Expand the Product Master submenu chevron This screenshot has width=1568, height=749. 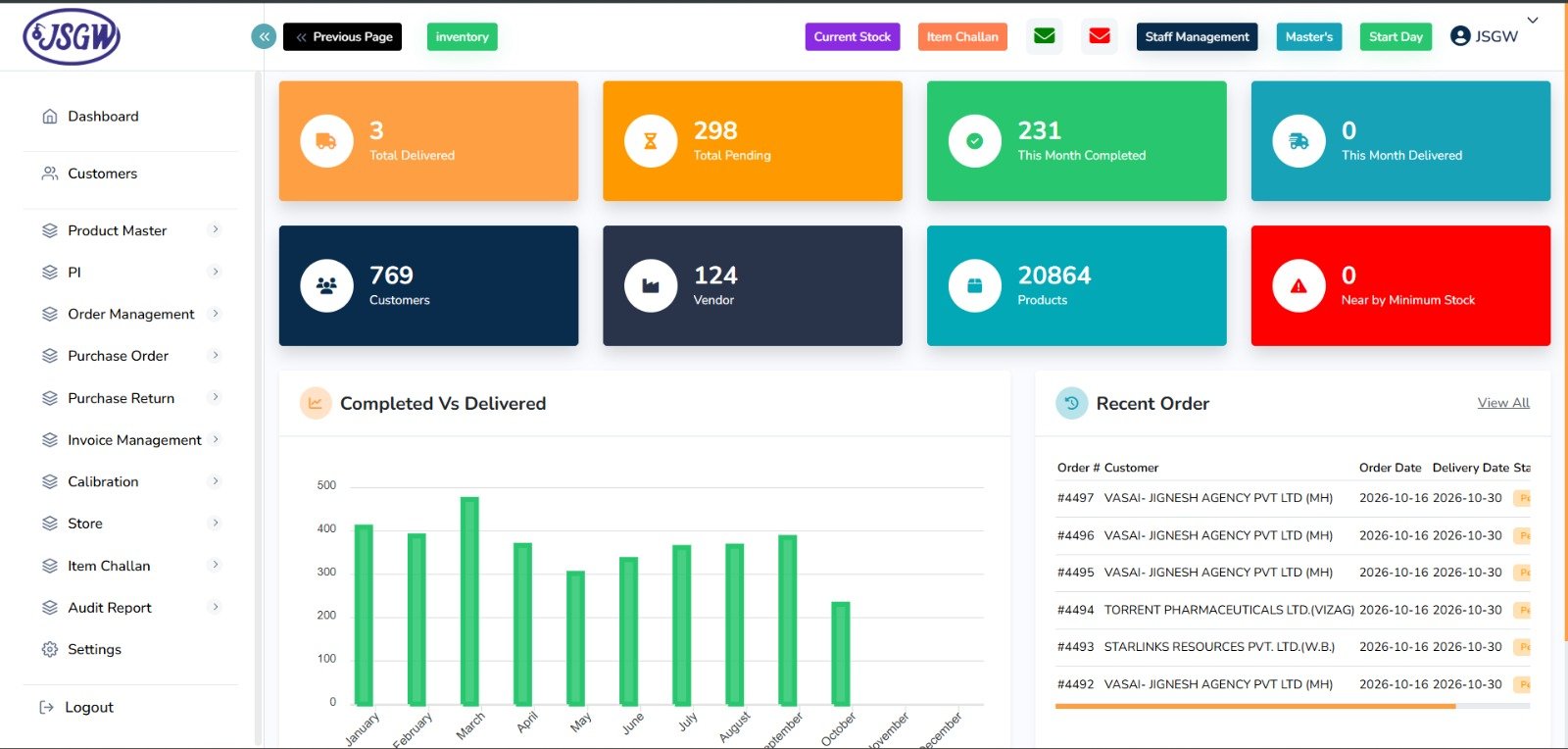click(216, 229)
